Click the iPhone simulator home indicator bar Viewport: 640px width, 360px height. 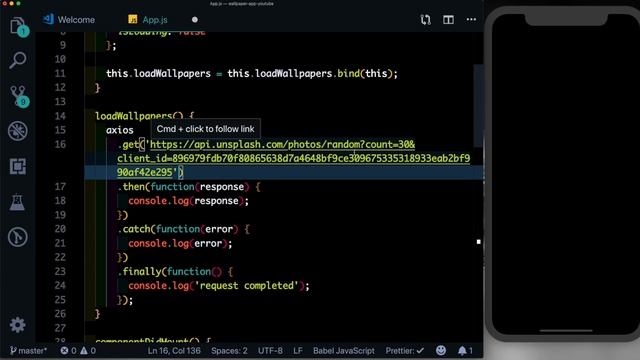(566, 330)
